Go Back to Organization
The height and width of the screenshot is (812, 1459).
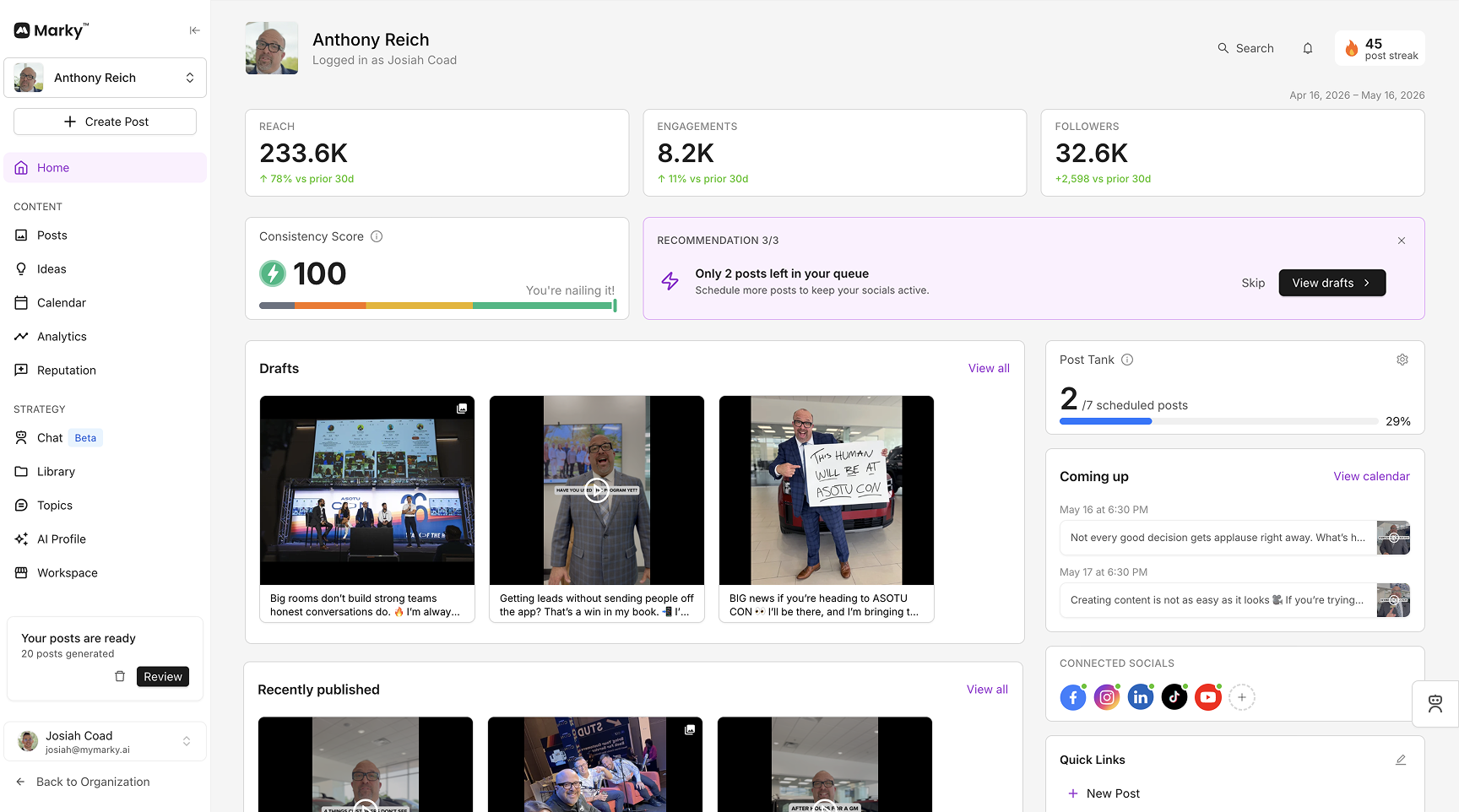[83, 782]
